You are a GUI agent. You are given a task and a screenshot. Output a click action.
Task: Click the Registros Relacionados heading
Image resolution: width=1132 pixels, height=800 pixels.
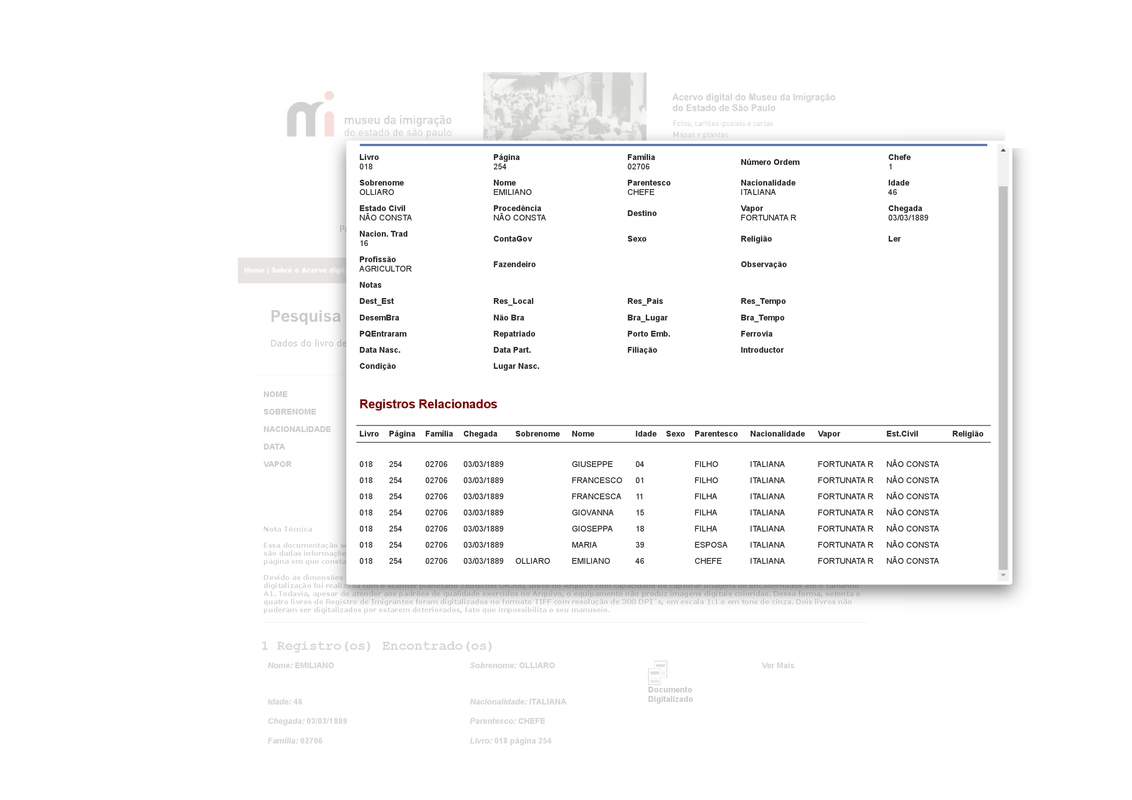coord(428,404)
